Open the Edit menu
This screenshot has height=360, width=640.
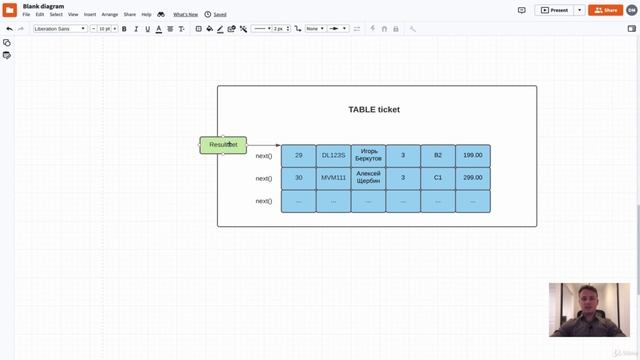click(x=40, y=14)
